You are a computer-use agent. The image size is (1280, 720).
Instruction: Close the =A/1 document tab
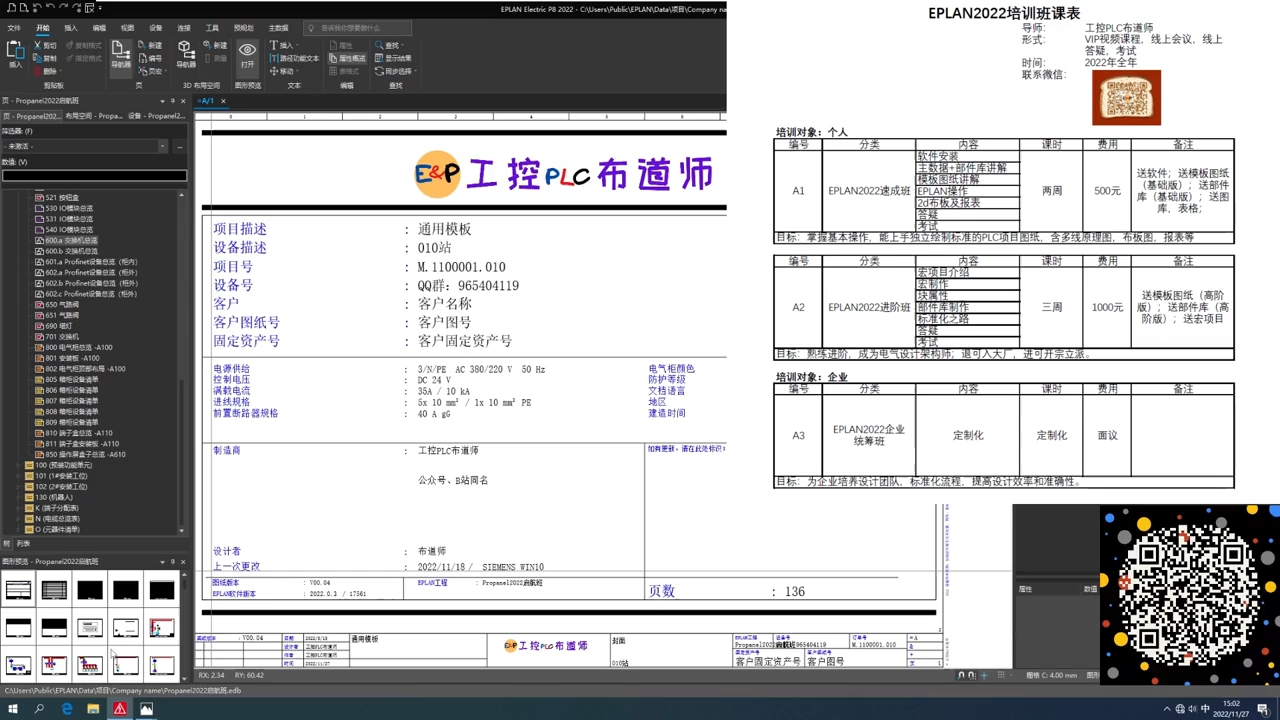coord(225,101)
